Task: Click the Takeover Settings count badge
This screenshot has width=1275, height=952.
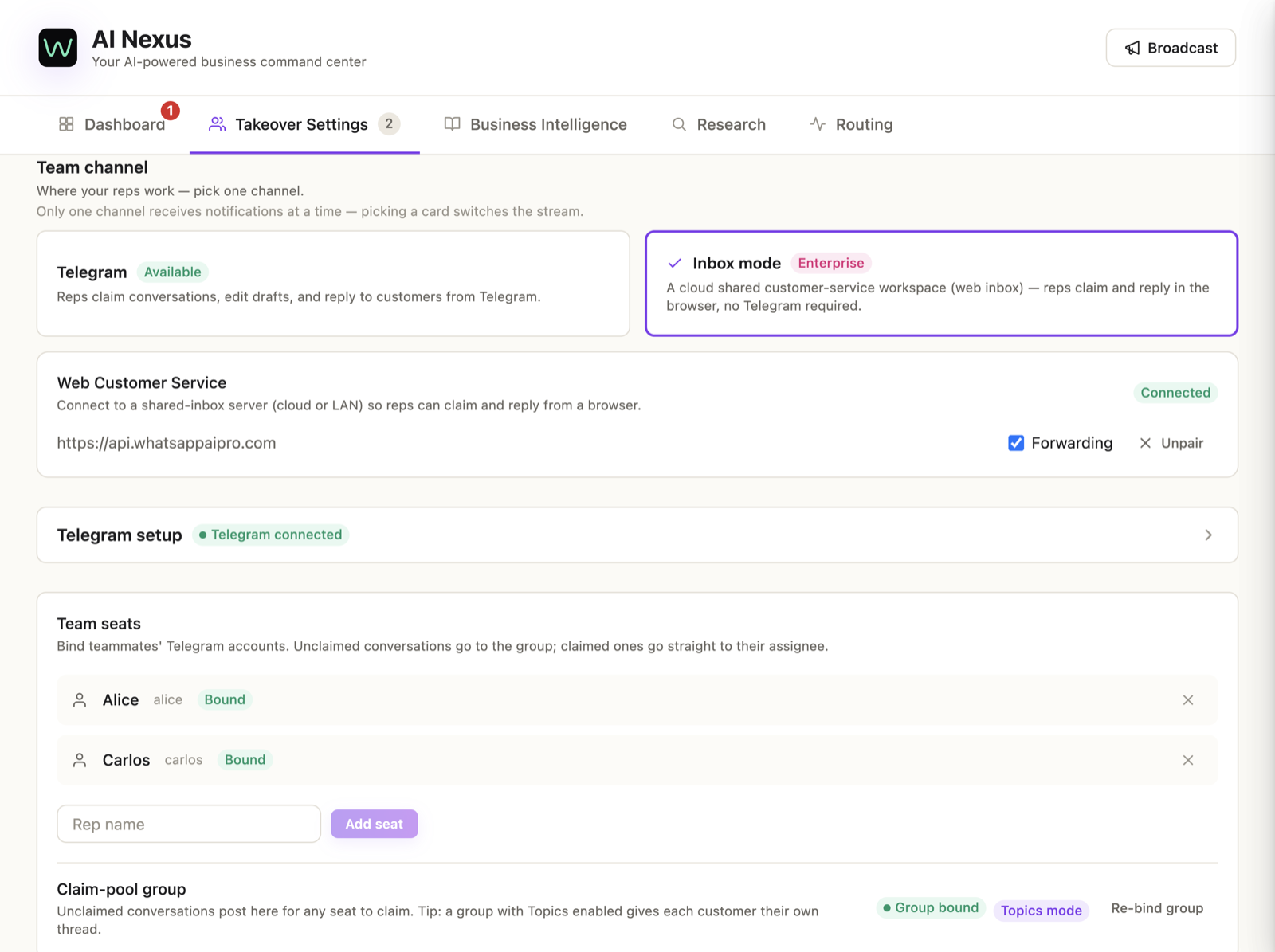Action: tap(389, 123)
